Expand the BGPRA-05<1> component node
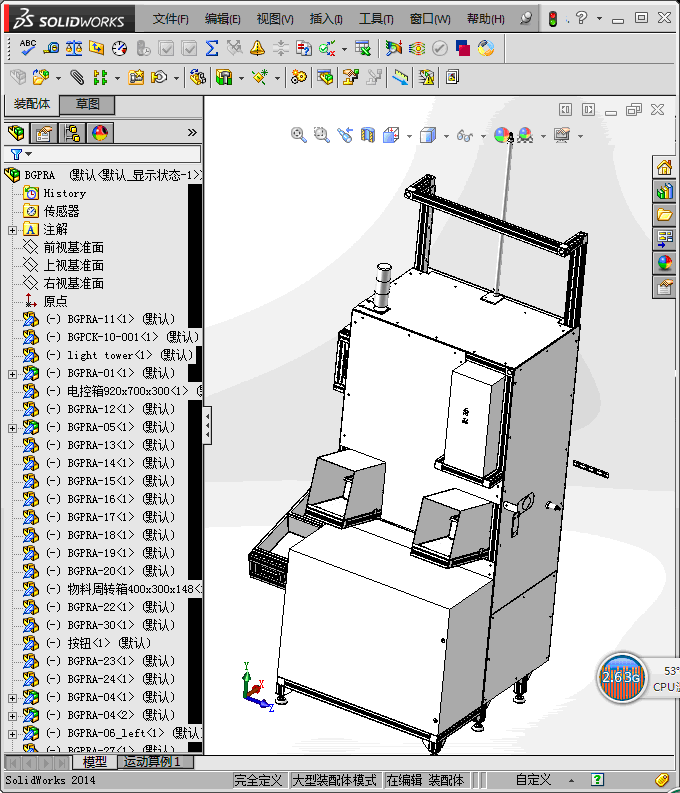Viewport: 680px width, 793px height. 13,428
